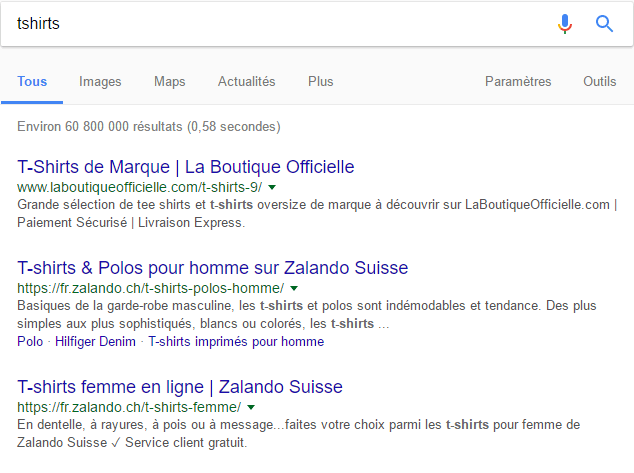
Task: Click the blue magnifying glass search icon
Action: pyautogui.click(x=604, y=24)
